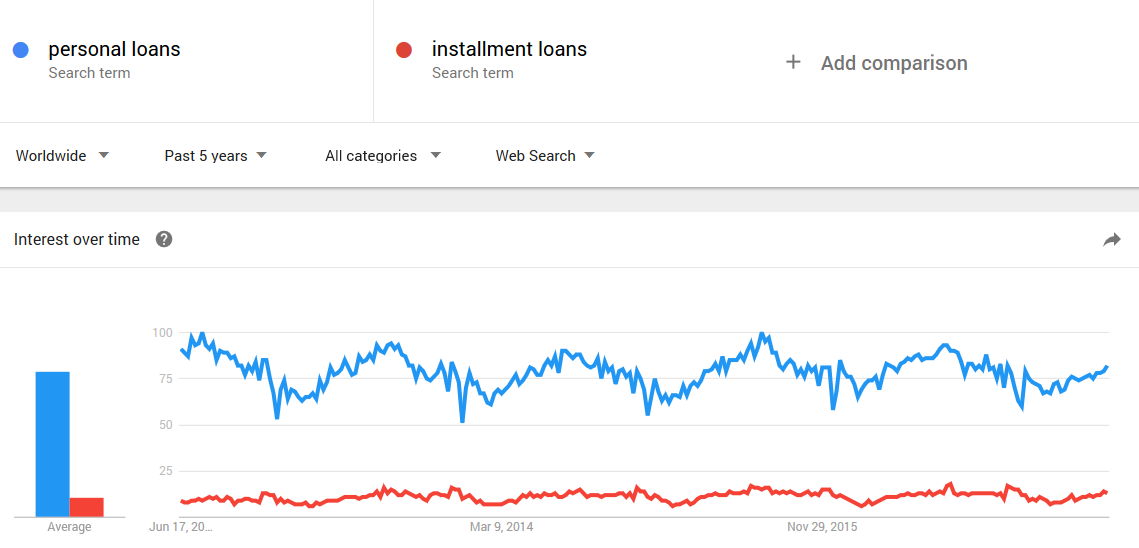
Task: Click the Mar 9, 2014 date label
Action: (x=500, y=526)
